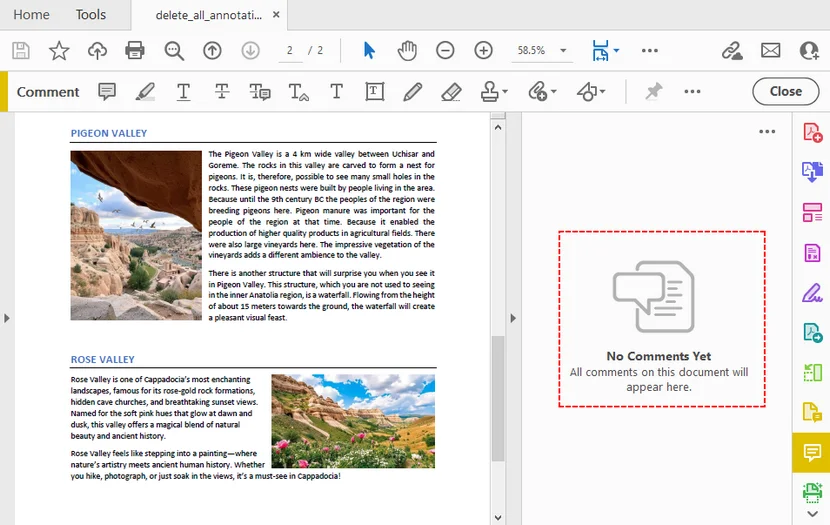Viewport: 830px width, 525px height.
Task: Select the Add text comment tool
Action: (x=336, y=92)
